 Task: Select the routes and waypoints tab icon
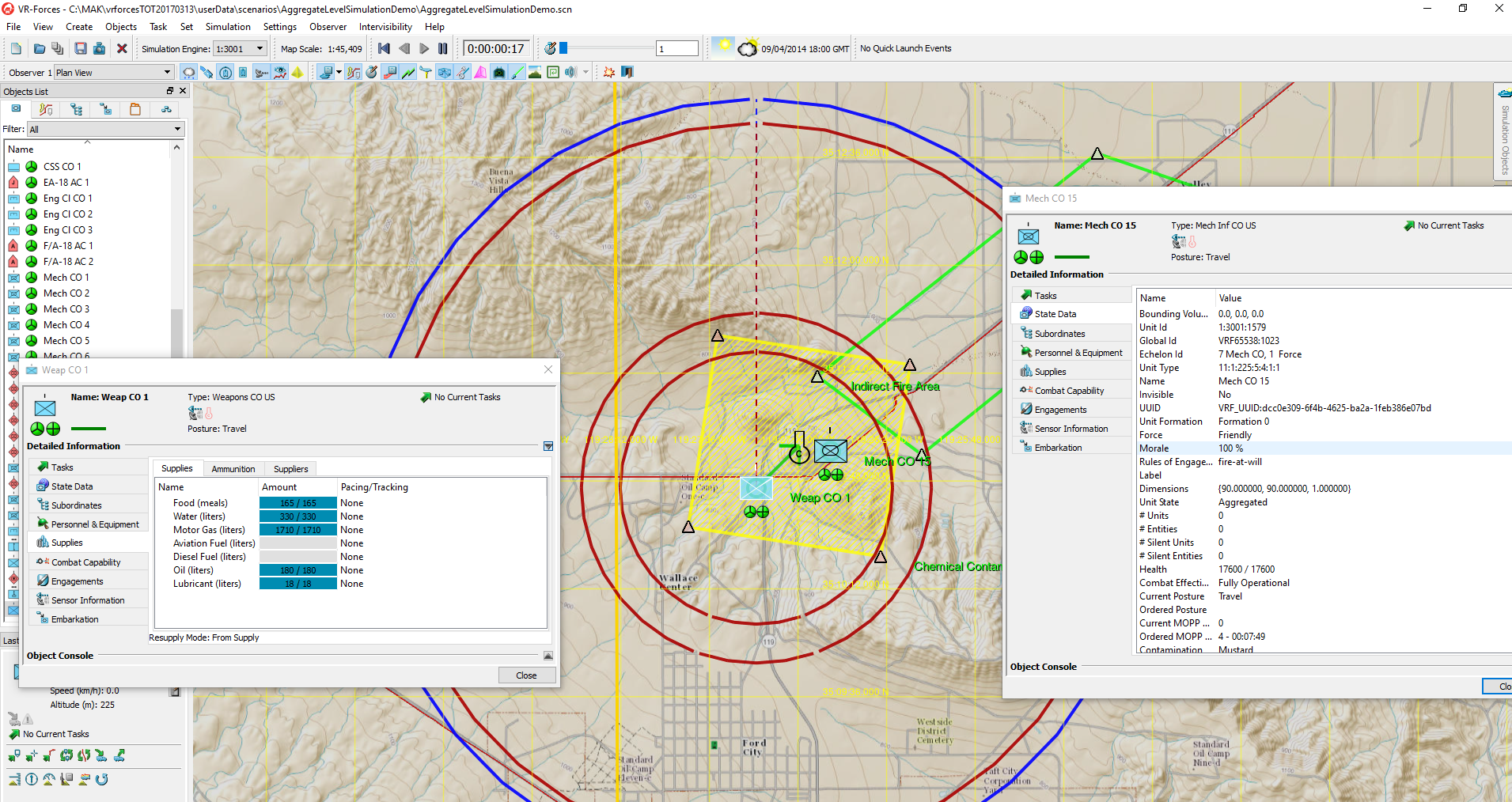pos(46,109)
